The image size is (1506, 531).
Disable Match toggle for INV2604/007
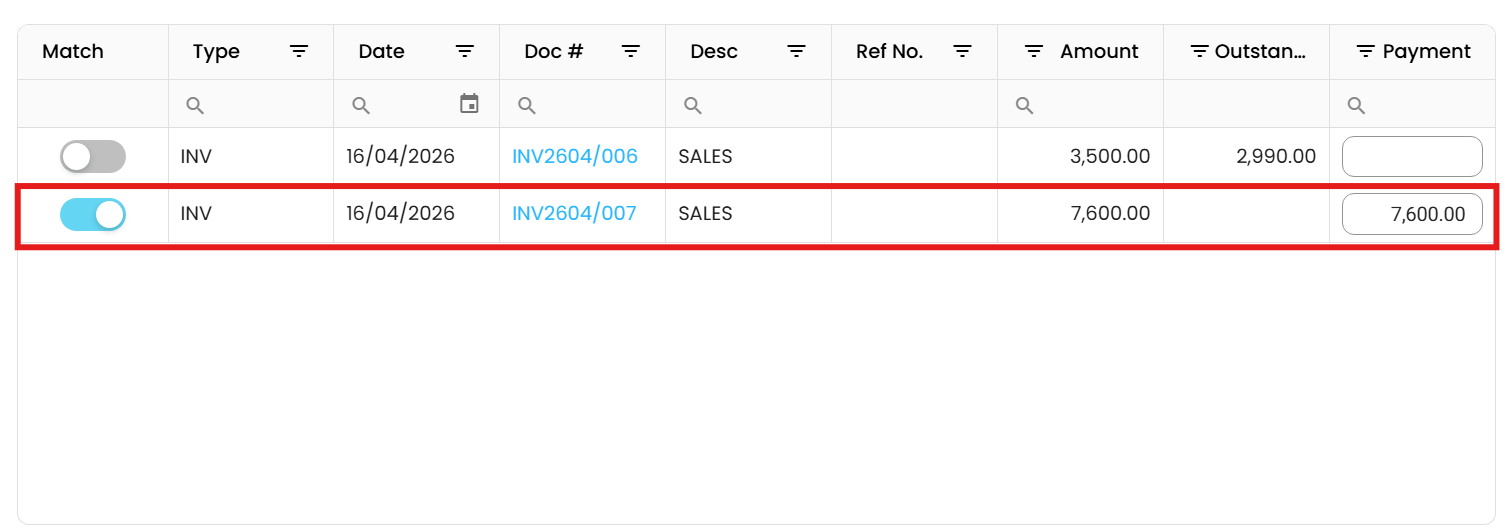(93, 214)
